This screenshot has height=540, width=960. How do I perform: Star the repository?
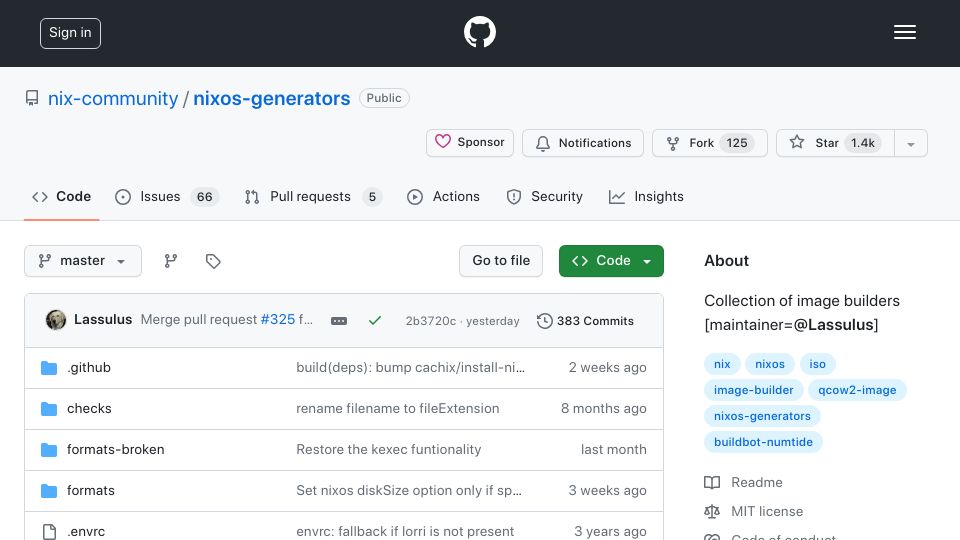pos(835,143)
